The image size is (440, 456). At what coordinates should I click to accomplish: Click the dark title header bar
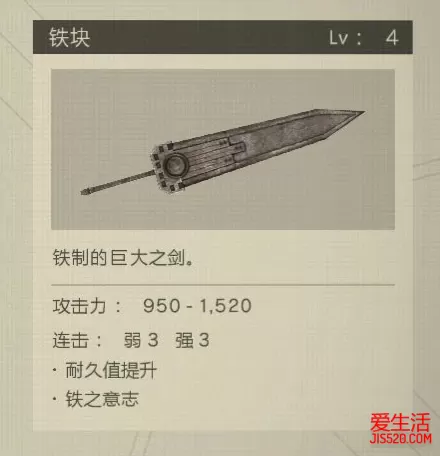pyautogui.click(x=223, y=37)
